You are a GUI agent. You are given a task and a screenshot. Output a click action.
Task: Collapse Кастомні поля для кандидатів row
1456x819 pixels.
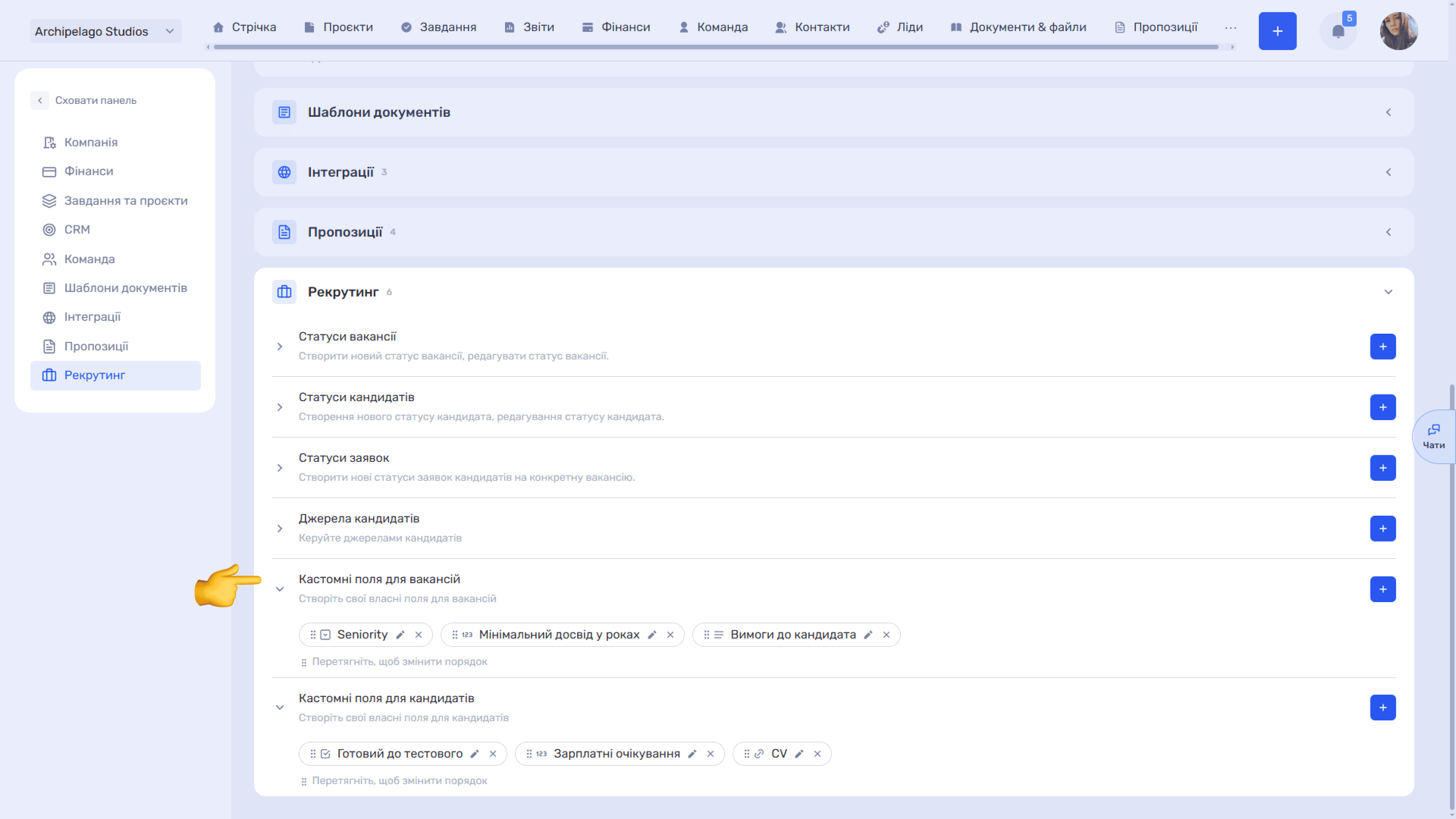[280, 708]
